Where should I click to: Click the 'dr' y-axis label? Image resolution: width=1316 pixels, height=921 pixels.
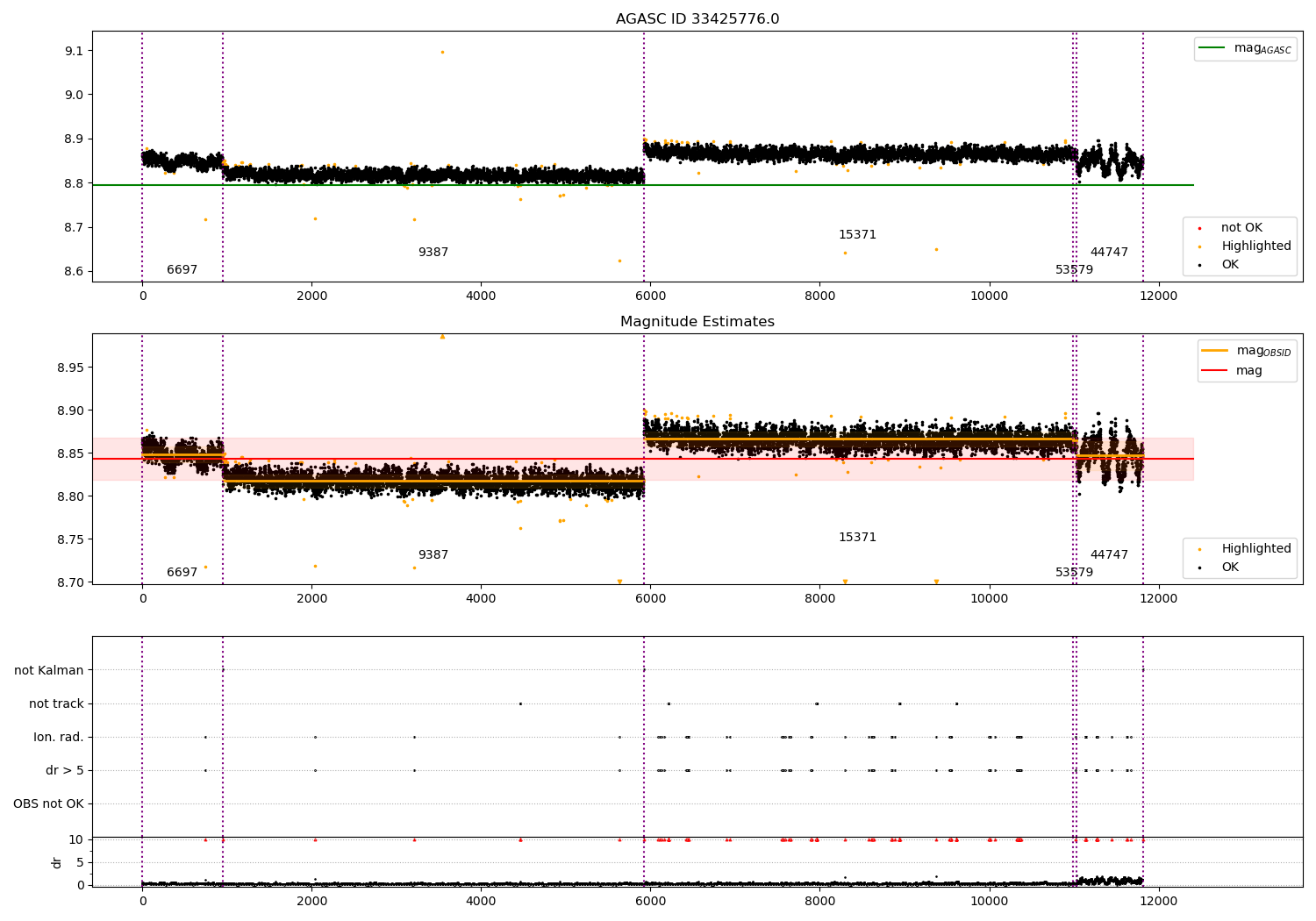click(57, 862)
